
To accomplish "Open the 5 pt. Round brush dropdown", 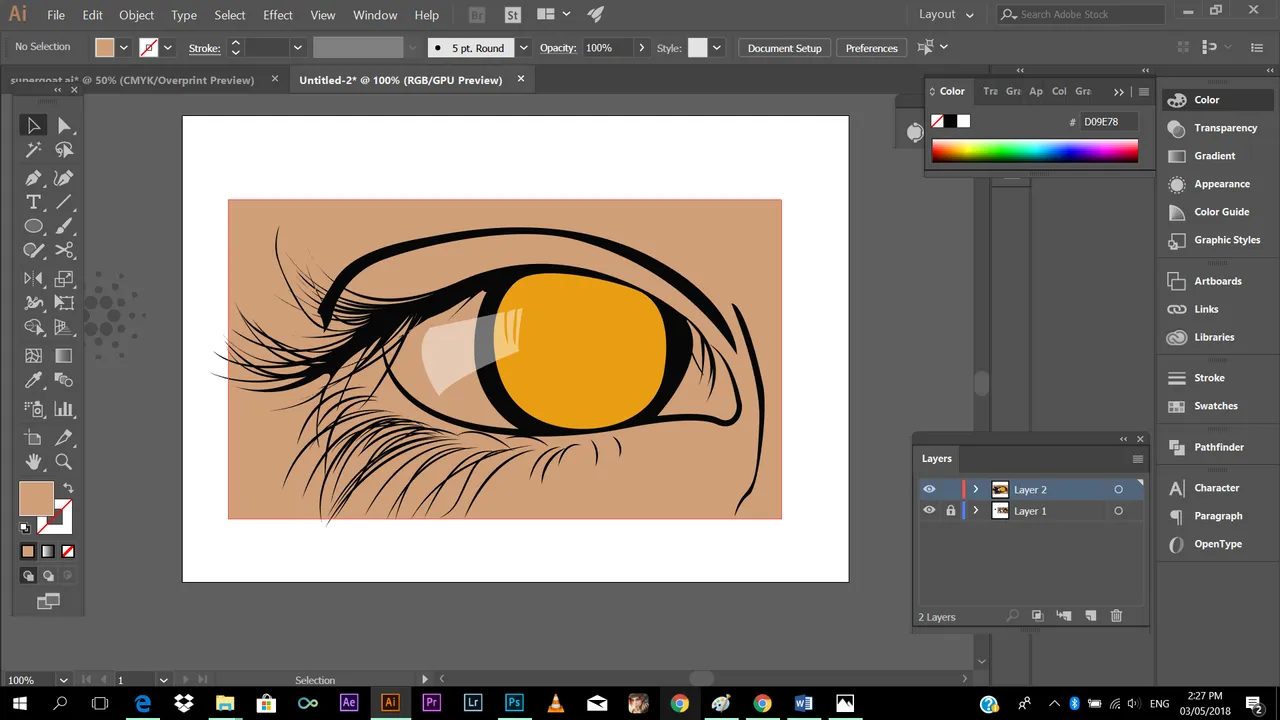I will coord(523,48).
